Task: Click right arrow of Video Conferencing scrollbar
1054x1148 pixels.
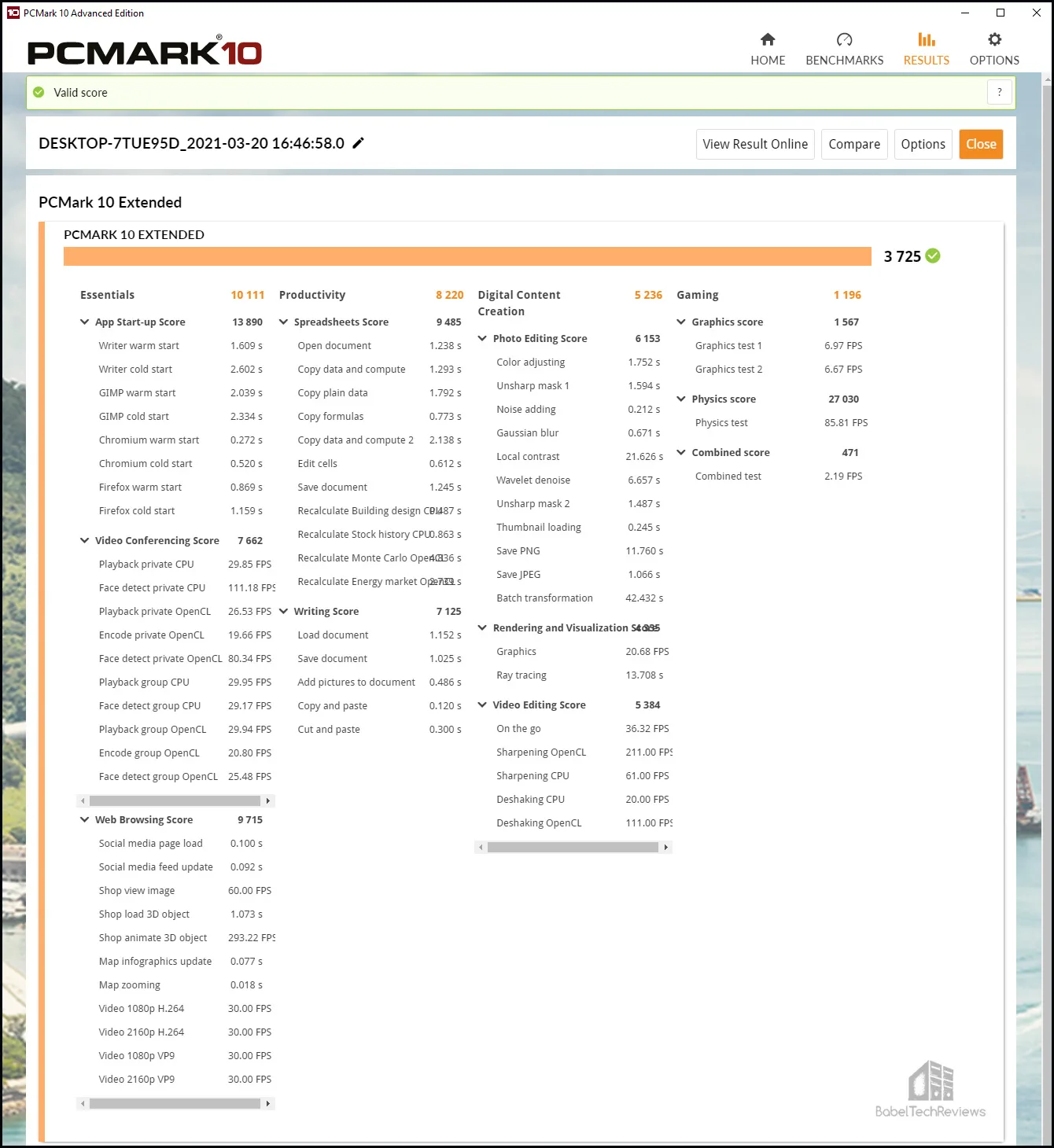Action: [x=268, y=800]
